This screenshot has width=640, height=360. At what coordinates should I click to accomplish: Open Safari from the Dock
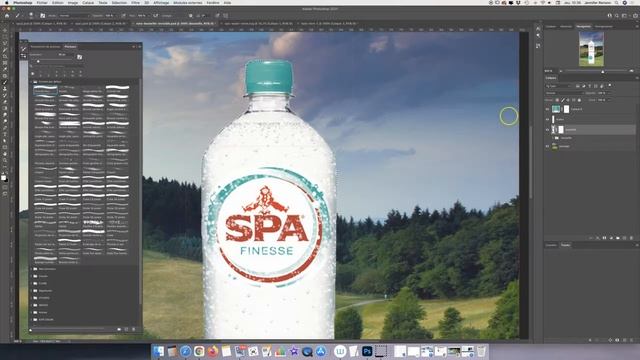[185, 351]
